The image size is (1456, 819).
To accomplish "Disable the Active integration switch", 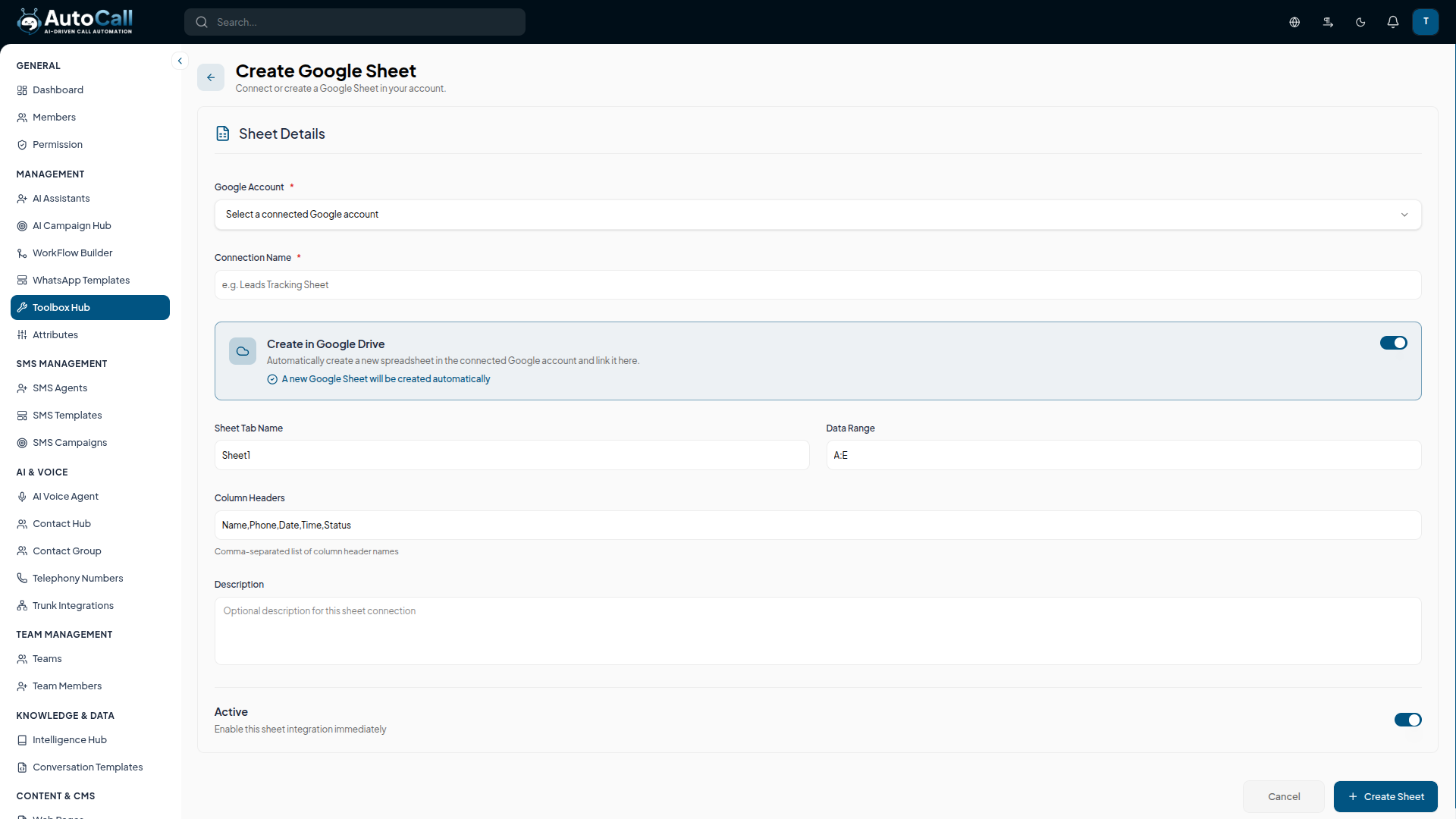I will [x=1407, y=720].
